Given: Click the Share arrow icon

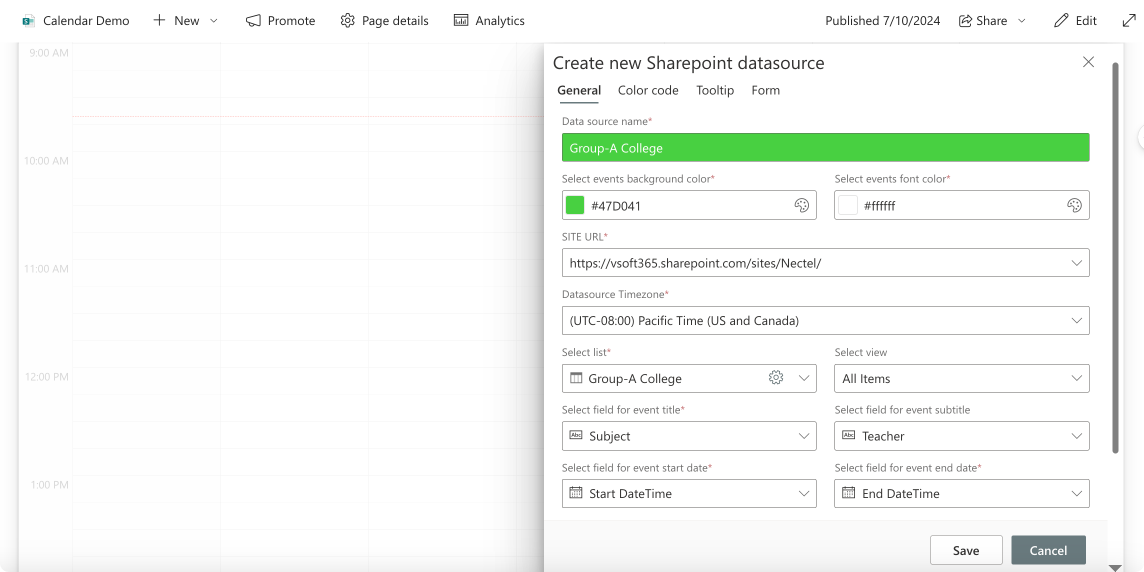Looking at the screenshot, I should point(965,20).
